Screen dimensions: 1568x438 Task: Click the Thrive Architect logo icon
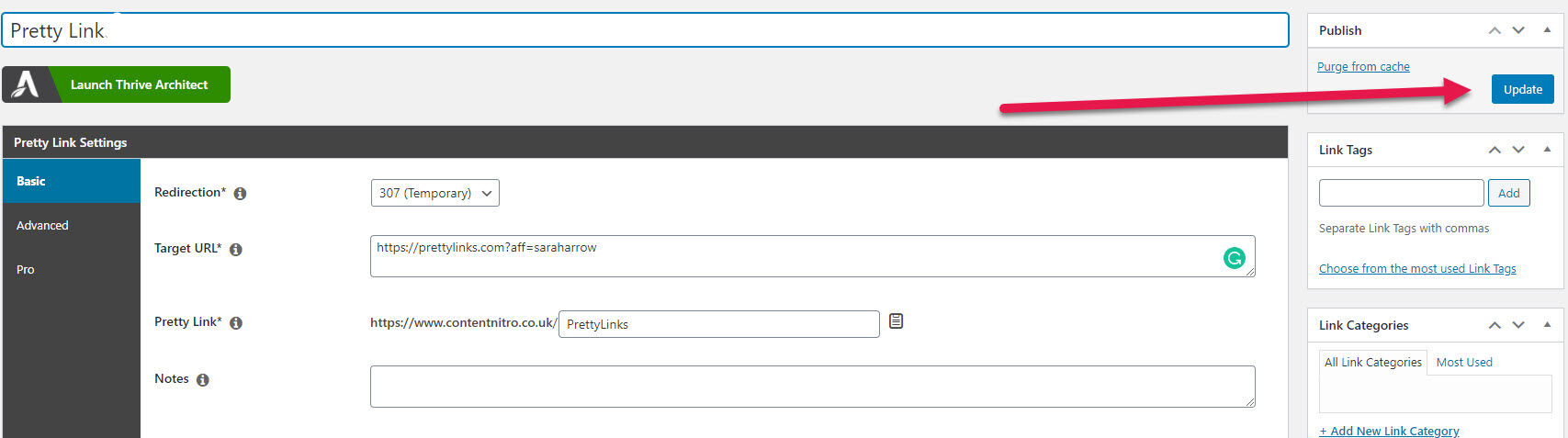26,84
